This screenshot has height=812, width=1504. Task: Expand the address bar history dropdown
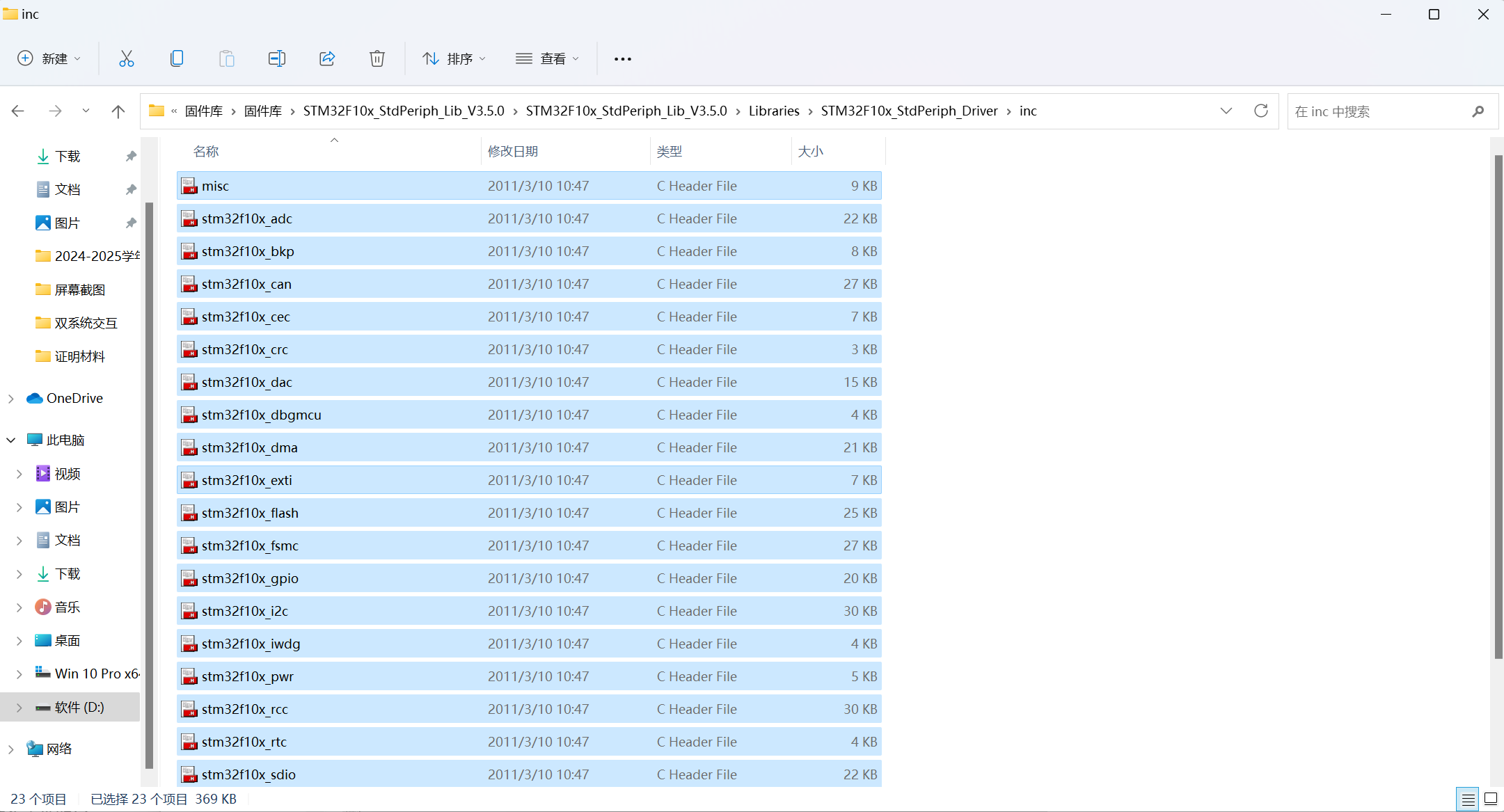point(1226,111)
